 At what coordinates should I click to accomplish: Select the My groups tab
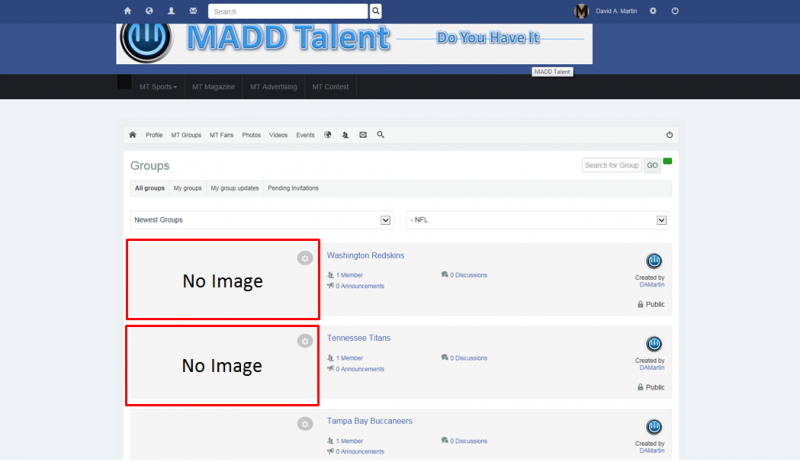click(x=188, y=188)
